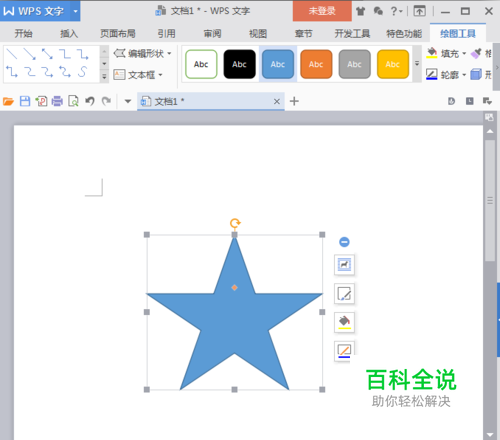Collapse the floating toolbar minus button
The width and height of the screenshot is (500, 440).
tap(344, 242)
